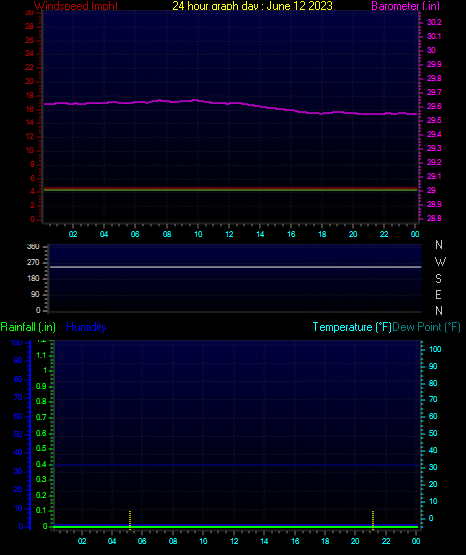
Task: Click the Barometer (.in) axis label
Action: click(405, 6)
